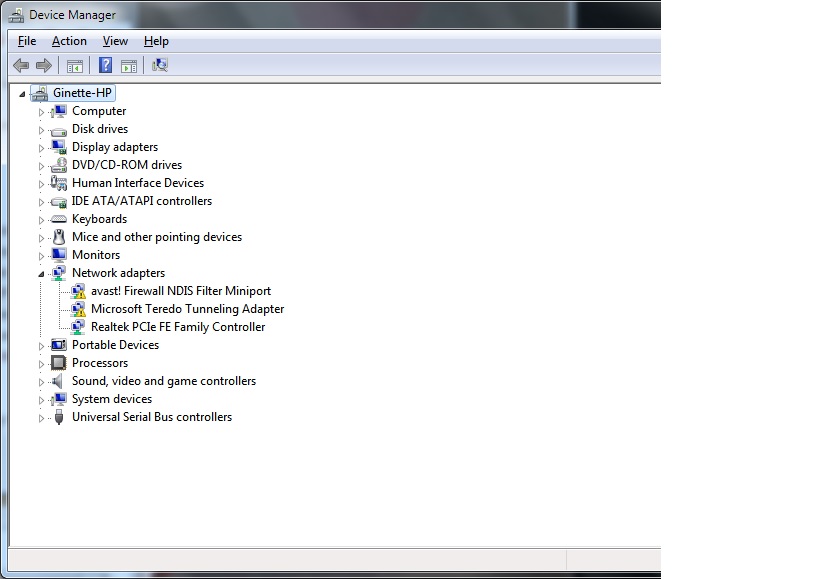The width and height of the screenshot is (819, 579).
Task: Click the Keyboards category icon
Action: point(58,219)
